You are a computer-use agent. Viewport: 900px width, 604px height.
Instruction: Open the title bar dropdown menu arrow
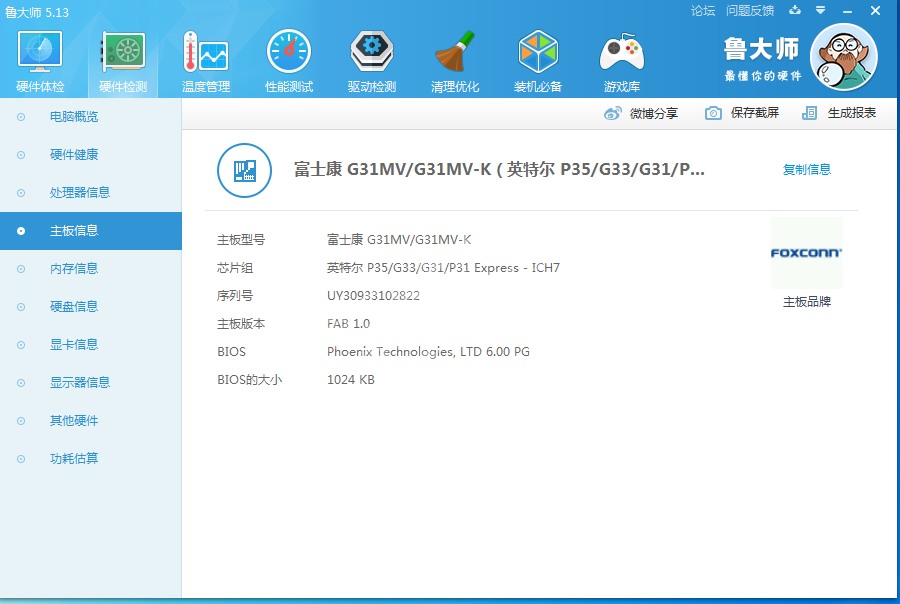[x=821, y=10]
